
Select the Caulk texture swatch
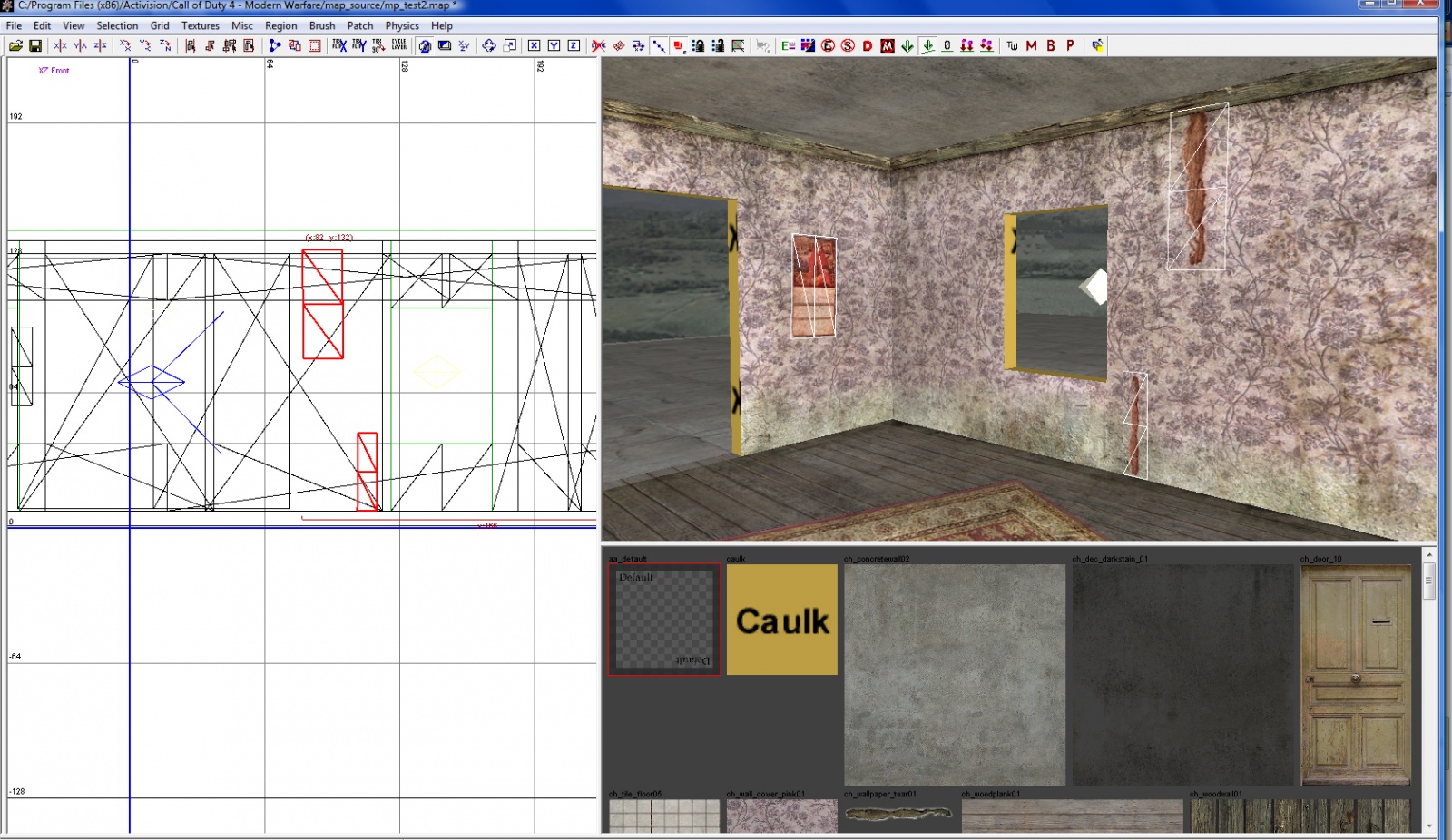click(x=781, y=620)
